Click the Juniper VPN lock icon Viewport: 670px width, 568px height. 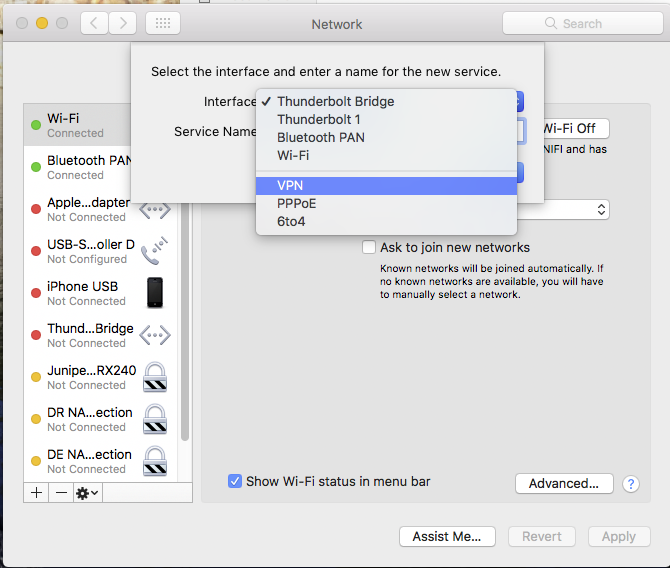point(155,377)
